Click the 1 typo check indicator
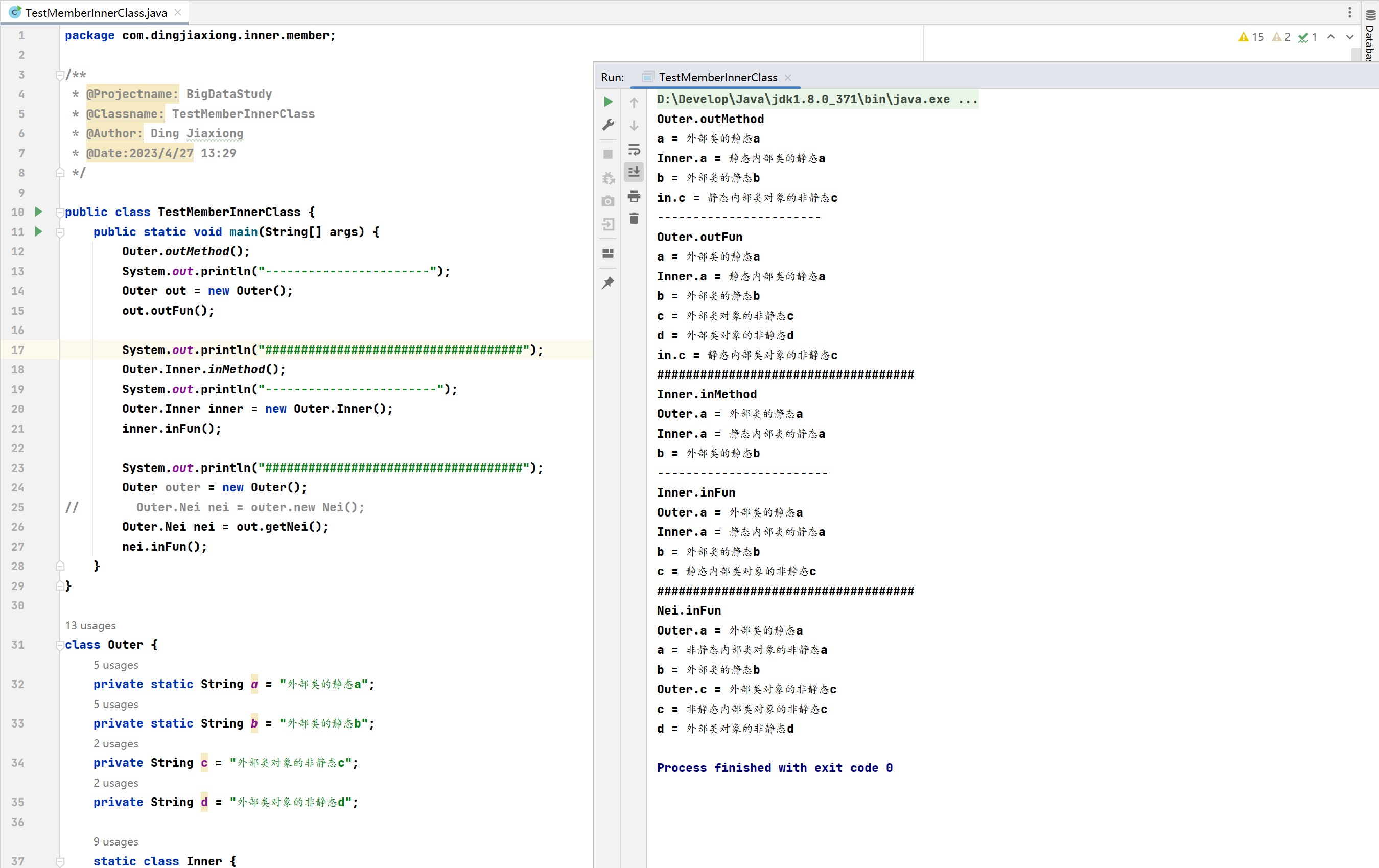This screenshot has width=1379, height=868. tap(1307, 37)
